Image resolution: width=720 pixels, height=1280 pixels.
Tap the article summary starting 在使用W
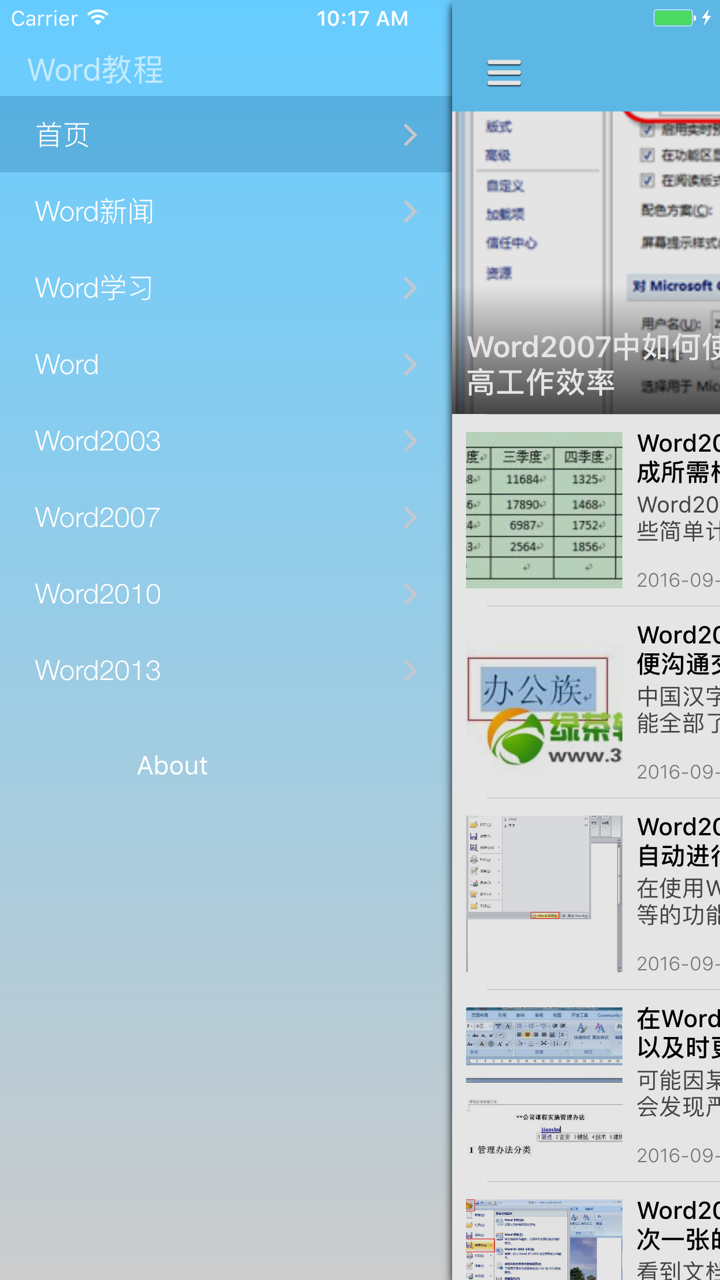[678, 901]
